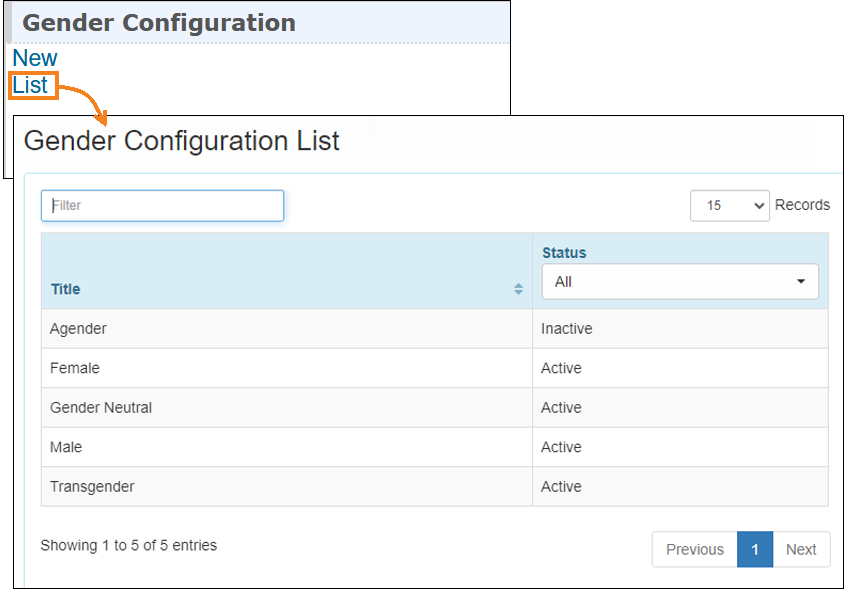Select the Active status of Male
The image size is (851, 594).
click(561, 447)
